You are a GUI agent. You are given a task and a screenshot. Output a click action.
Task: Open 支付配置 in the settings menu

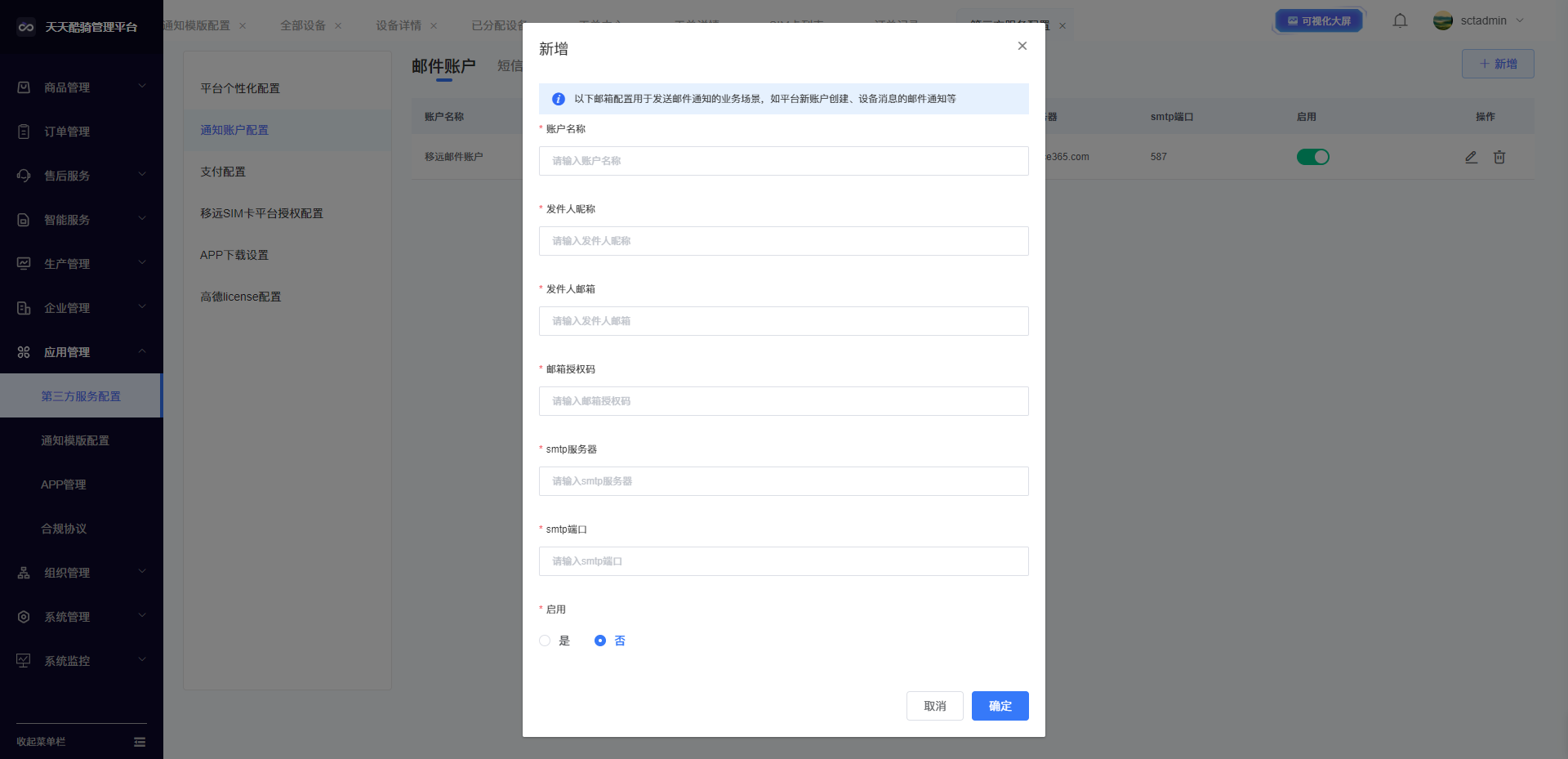point(223,172)
